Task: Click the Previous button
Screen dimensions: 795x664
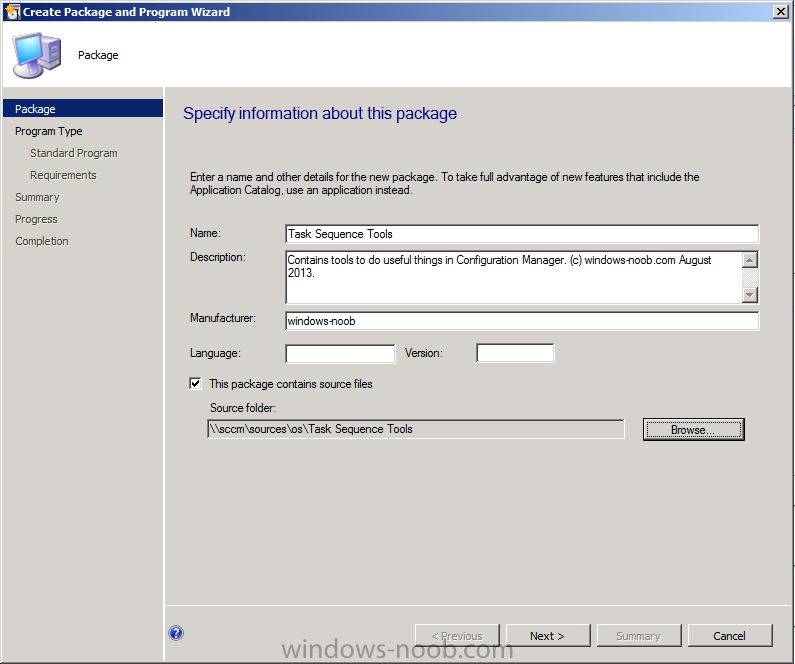Action: point(457,636)
